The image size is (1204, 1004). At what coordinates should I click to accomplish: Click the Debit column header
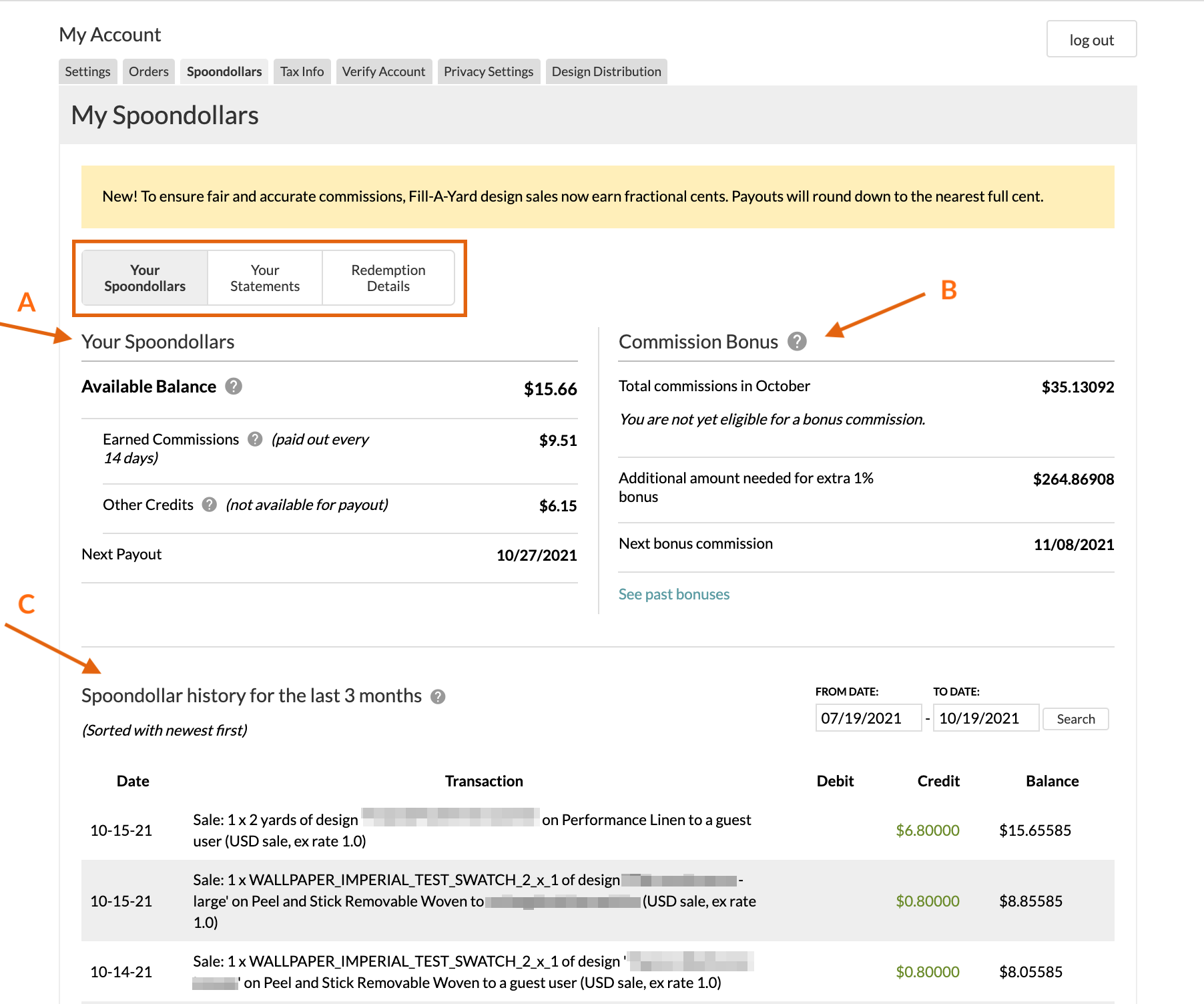835,781
